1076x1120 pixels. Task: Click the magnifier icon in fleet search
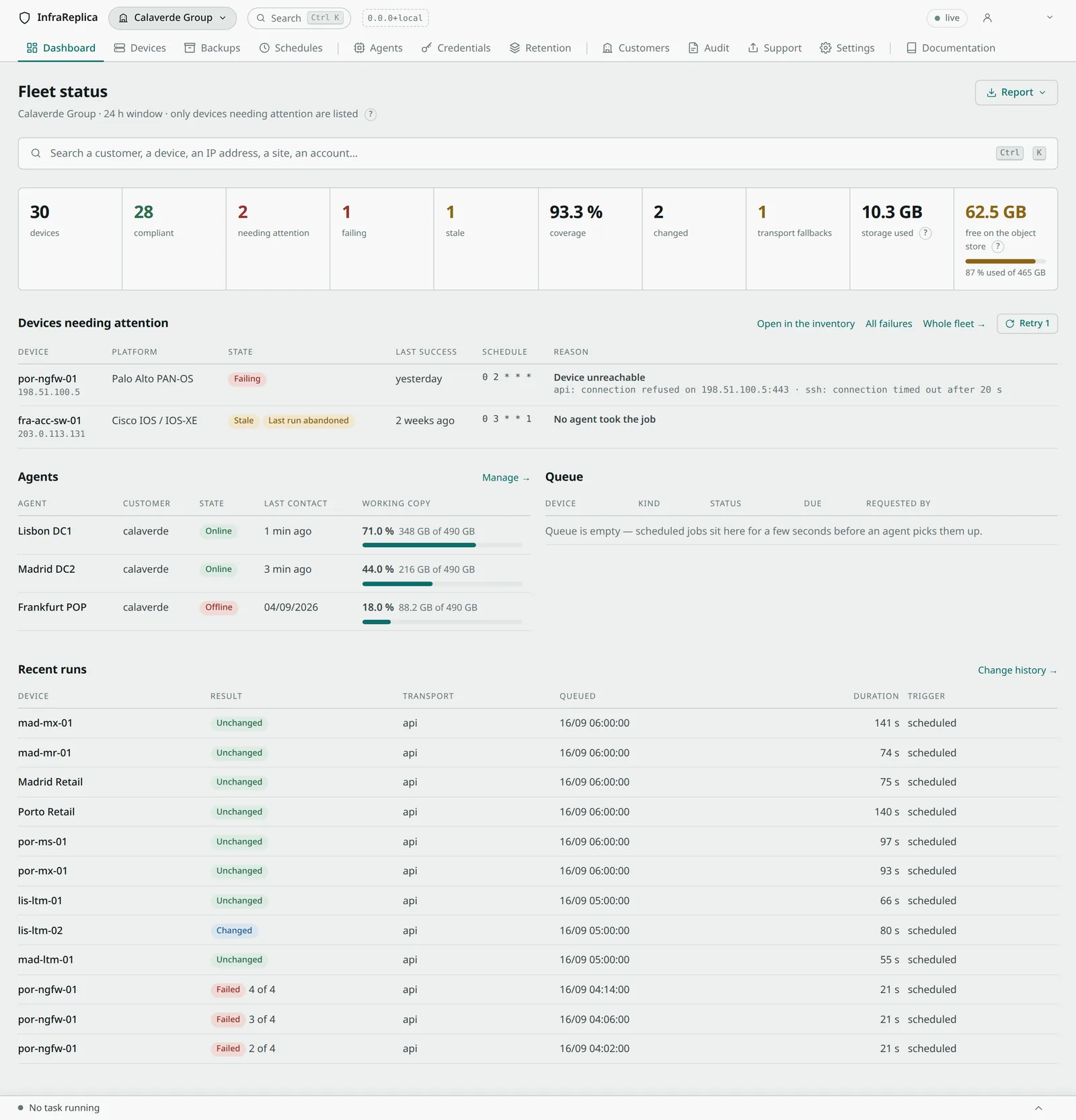click(x=36, y=153)
